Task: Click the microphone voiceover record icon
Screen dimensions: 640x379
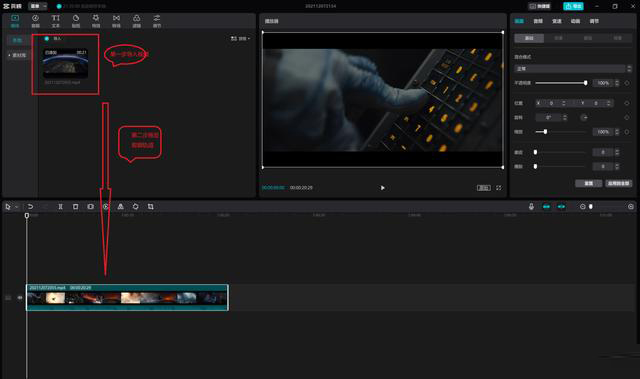Action: (531, 207)
